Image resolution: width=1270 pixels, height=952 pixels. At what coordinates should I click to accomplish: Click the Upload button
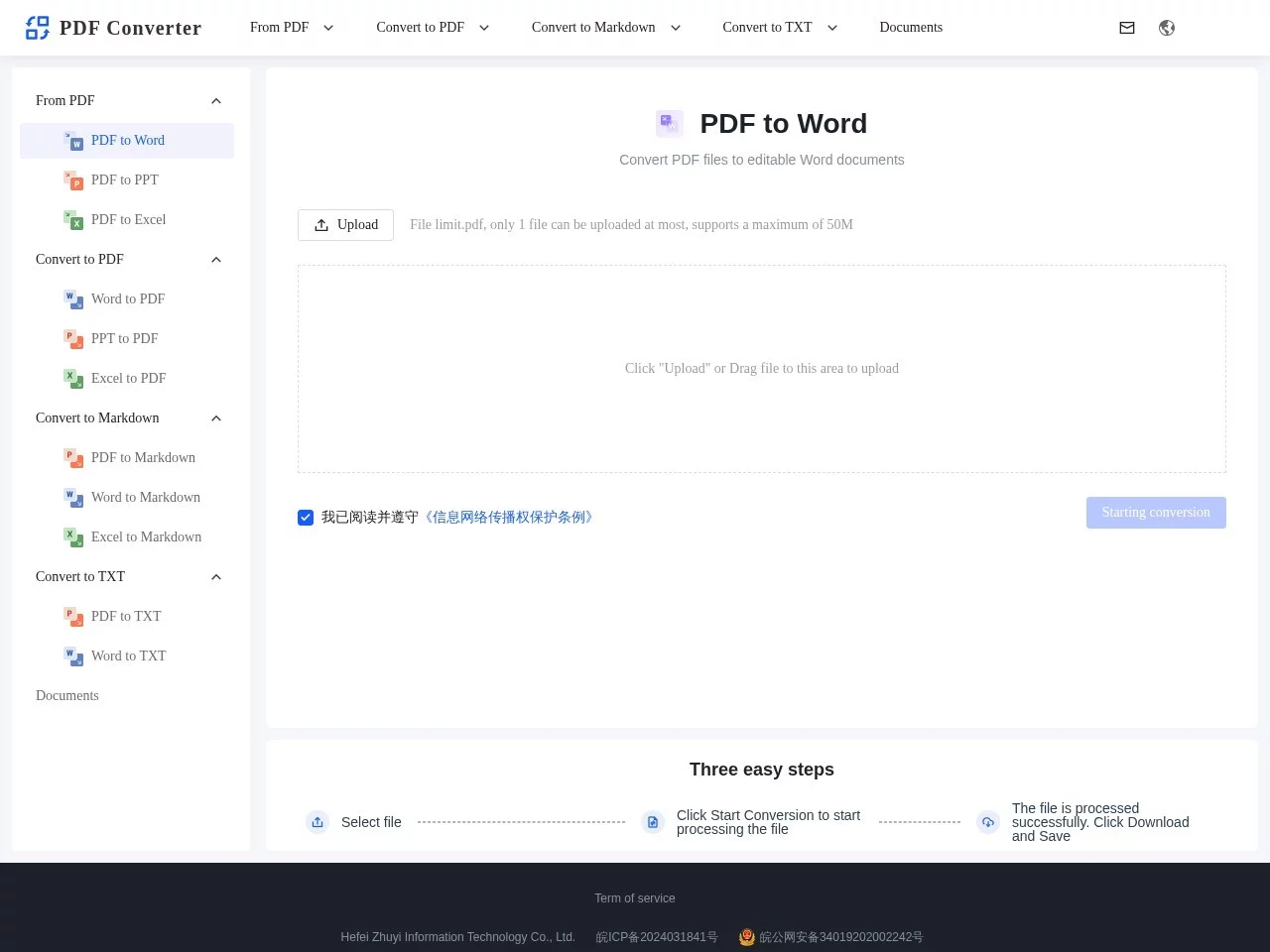345,225
